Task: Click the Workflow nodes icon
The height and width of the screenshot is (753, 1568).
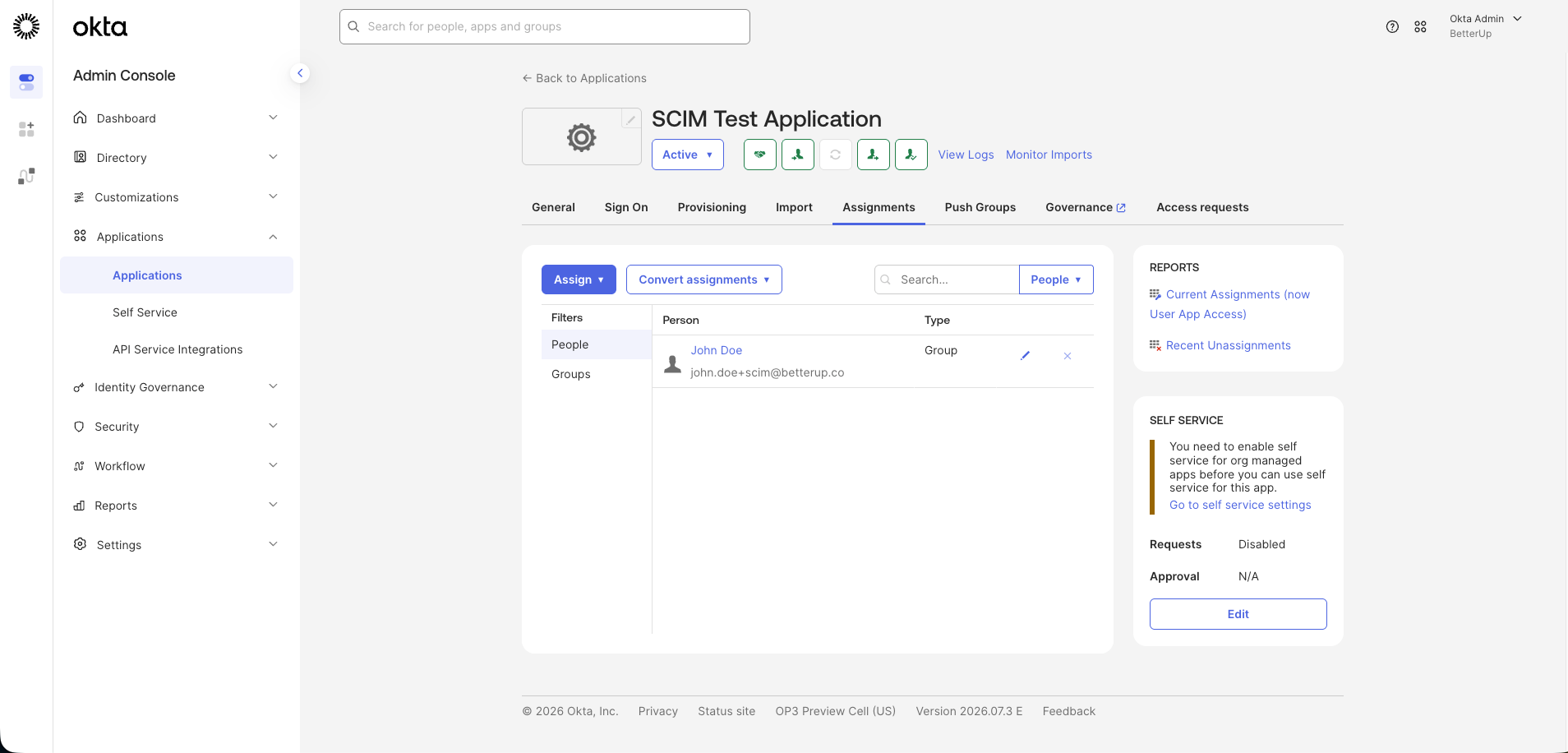Action: 79,466
